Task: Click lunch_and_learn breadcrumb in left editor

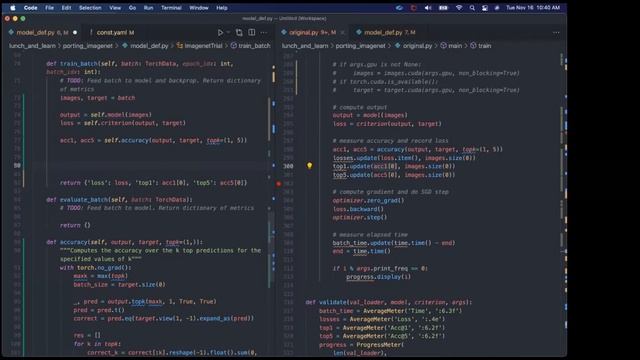Action: (x=32, y=46)
